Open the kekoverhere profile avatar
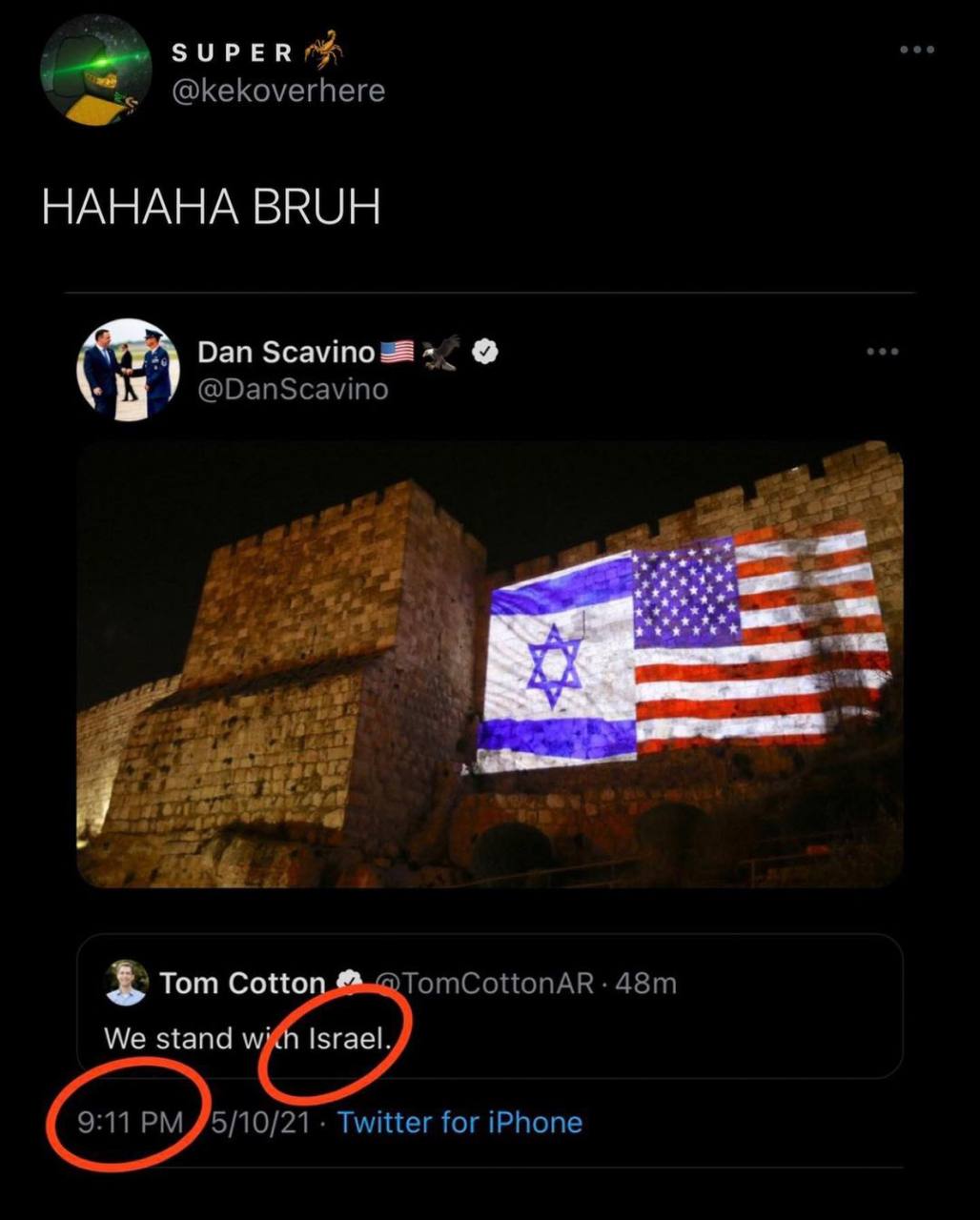Screen dimensions: 980x1220 [95, 70]
